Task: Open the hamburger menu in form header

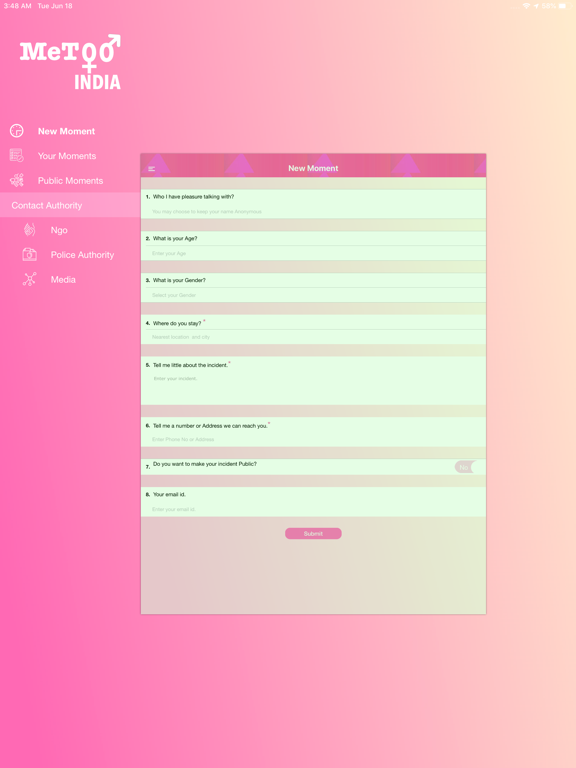Action: point(152,168)
